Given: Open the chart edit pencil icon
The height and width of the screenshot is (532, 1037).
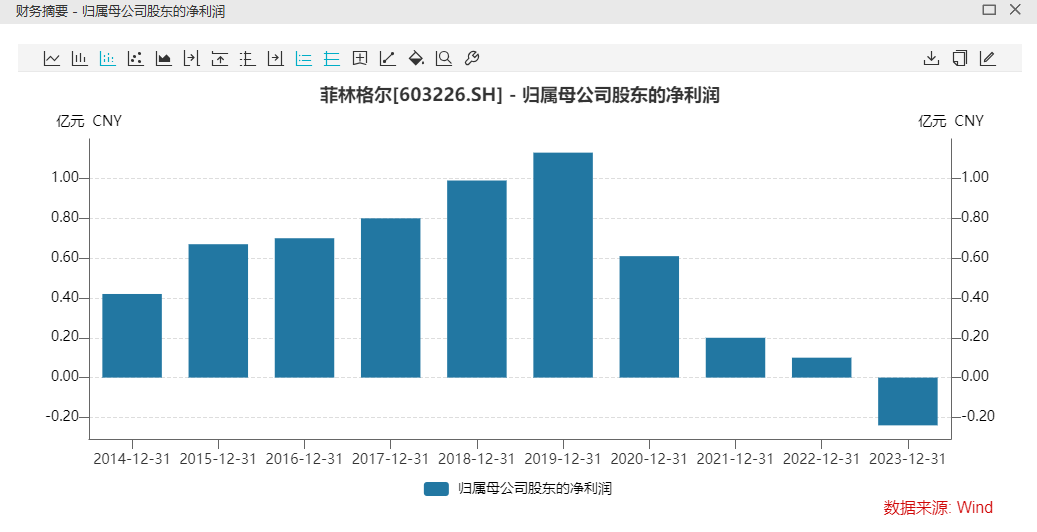Looking at the screenshot, I should 987,58.
